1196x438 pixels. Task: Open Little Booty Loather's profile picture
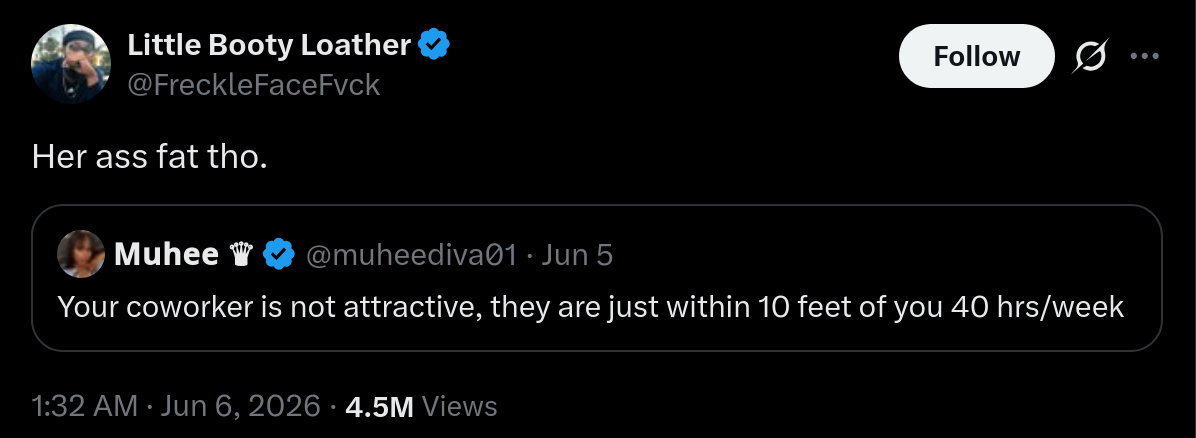(x=71, y=64)
